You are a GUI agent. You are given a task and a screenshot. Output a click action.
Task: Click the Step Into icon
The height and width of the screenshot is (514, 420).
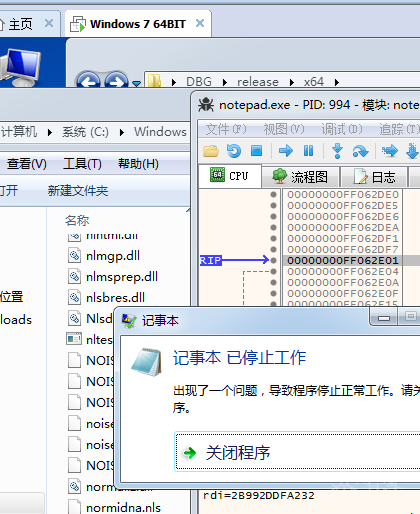click(337, 151)
